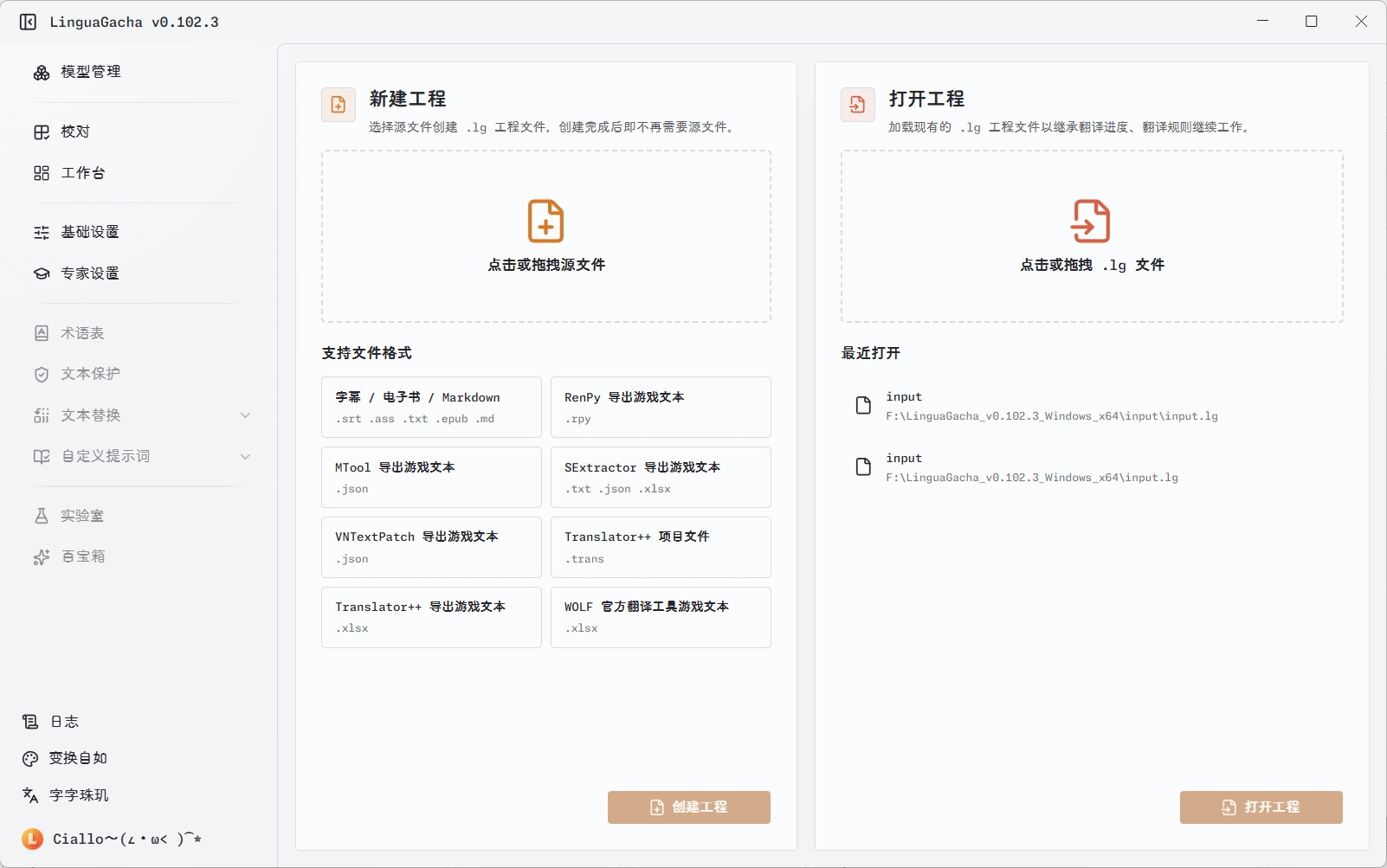Click the 变换自如 palette theme icon

[30, 758]
